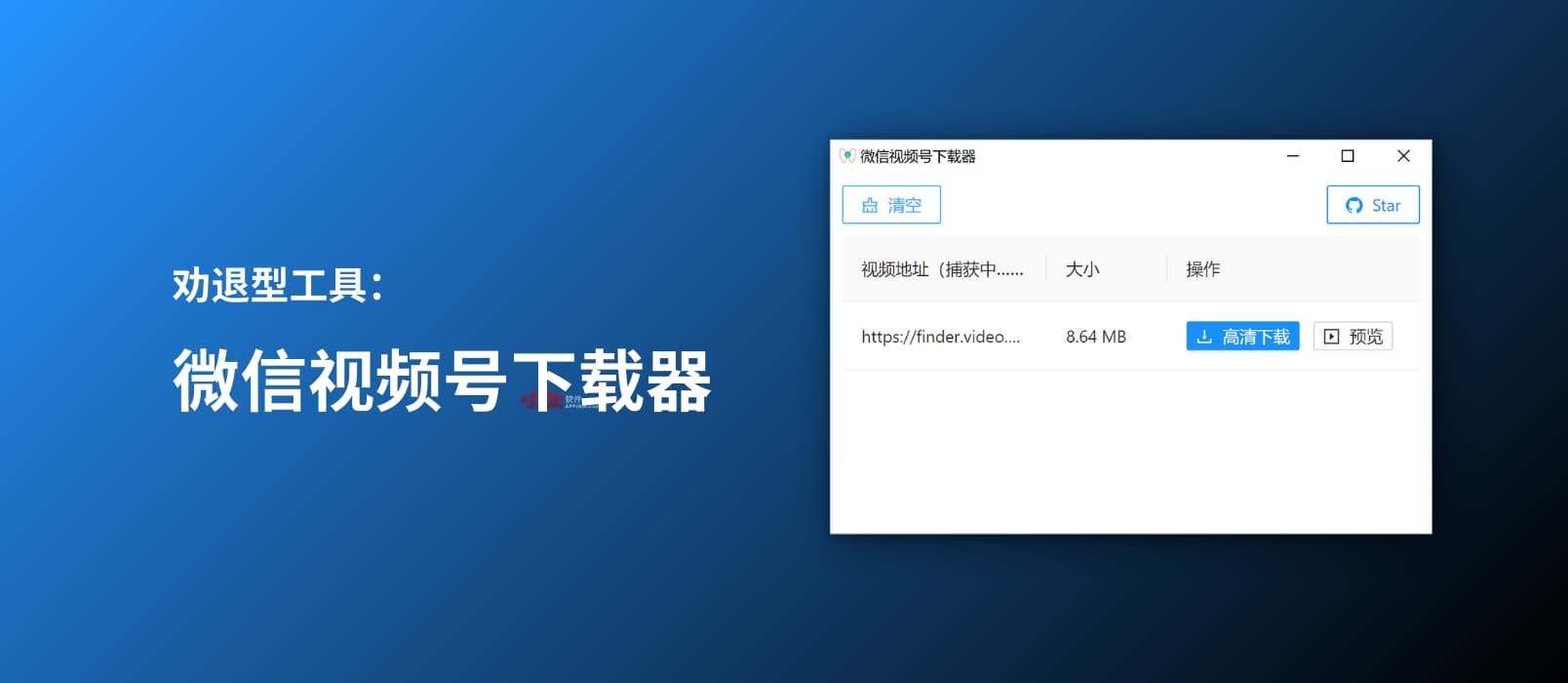Select the 操作 column header
This screenshot has width=1568, height=683.
[x=1293, y=269]
